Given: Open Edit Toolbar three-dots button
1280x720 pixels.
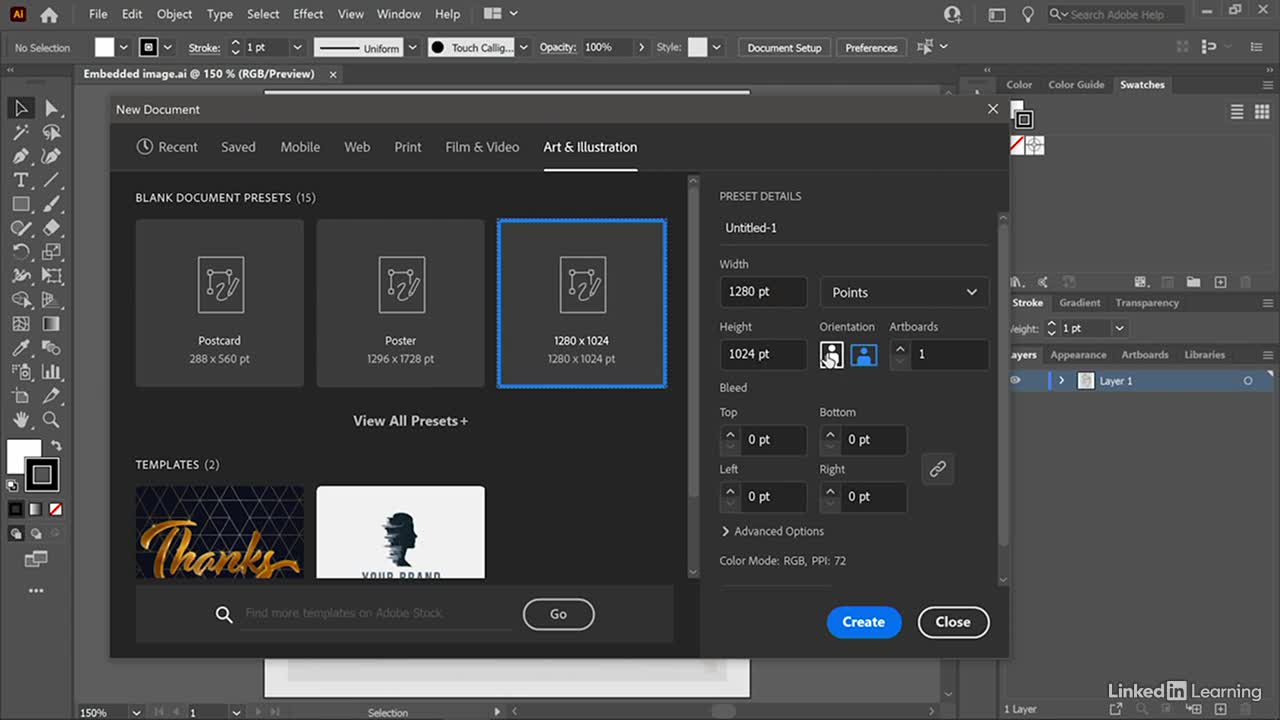Looking at the screenshot, I should 36,591.
